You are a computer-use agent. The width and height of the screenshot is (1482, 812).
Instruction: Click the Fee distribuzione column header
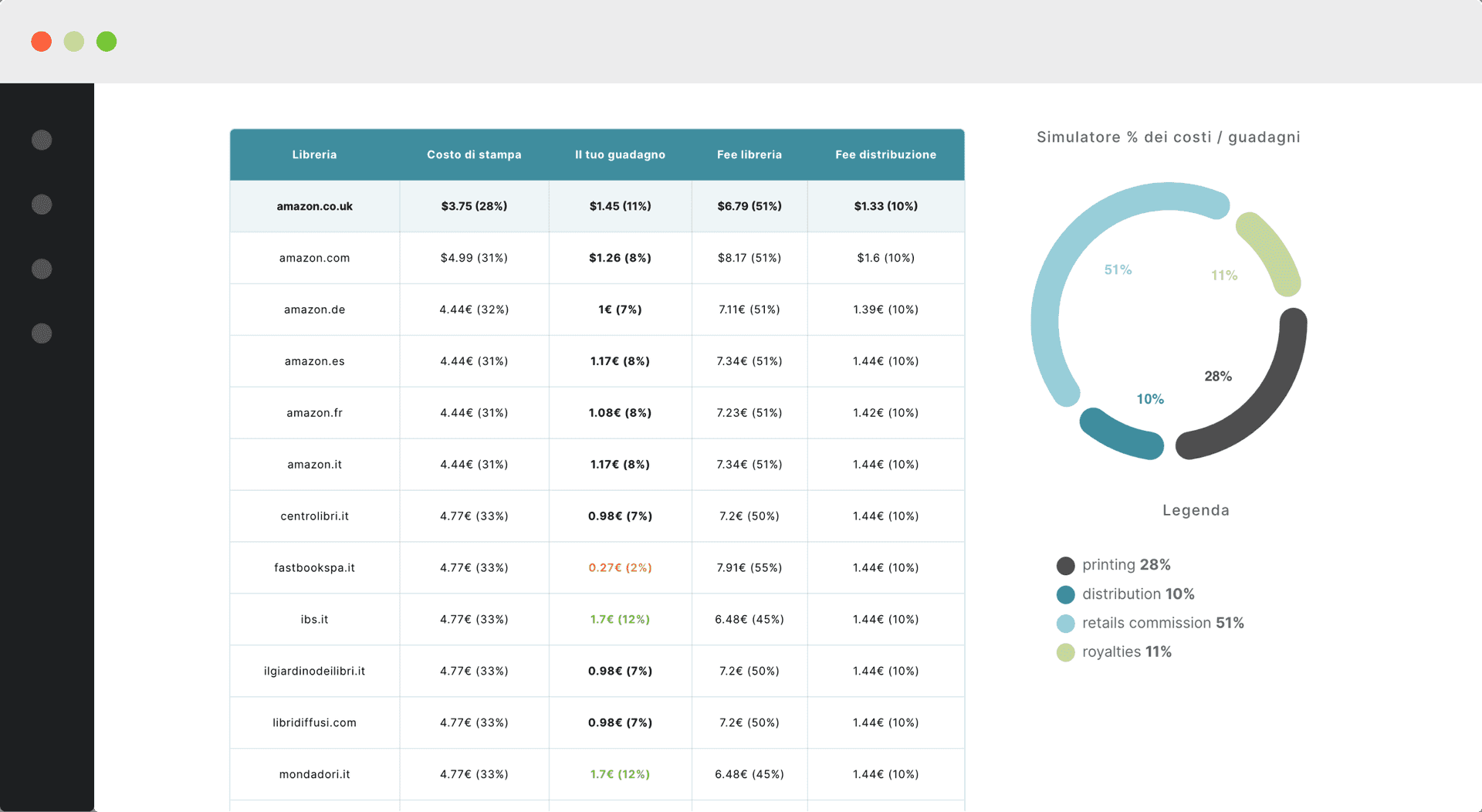pyautogui.click(x=885, y=154)
